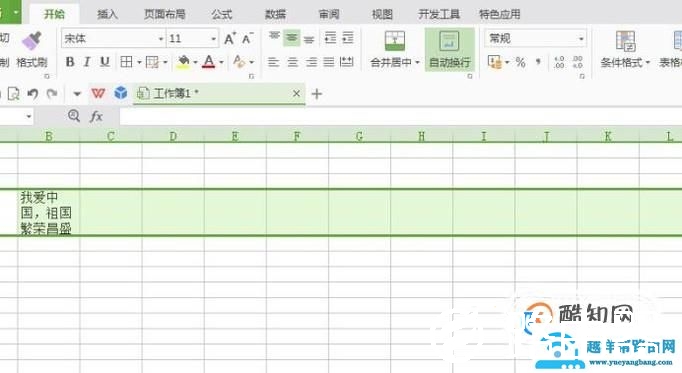
Task: Increase decimal places icon
Action: 559,62
